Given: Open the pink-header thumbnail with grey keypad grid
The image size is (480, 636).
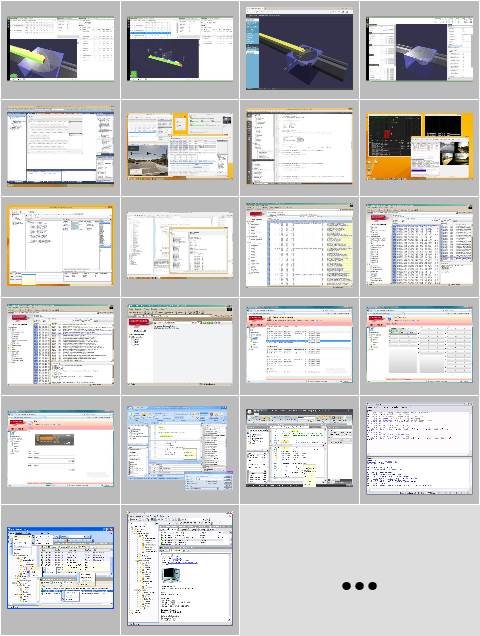Looking at the screenshot, I should (x=420, y=345).
